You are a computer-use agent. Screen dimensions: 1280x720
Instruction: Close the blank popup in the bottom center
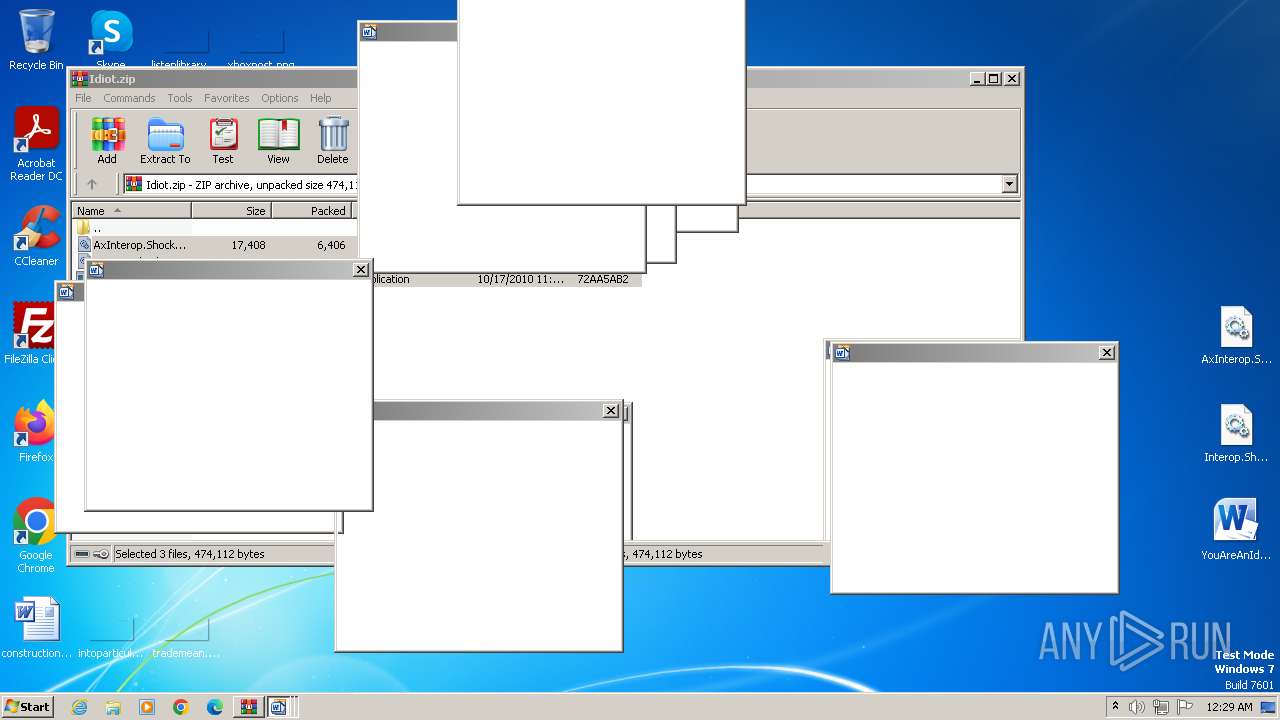[x=611, y=411]
